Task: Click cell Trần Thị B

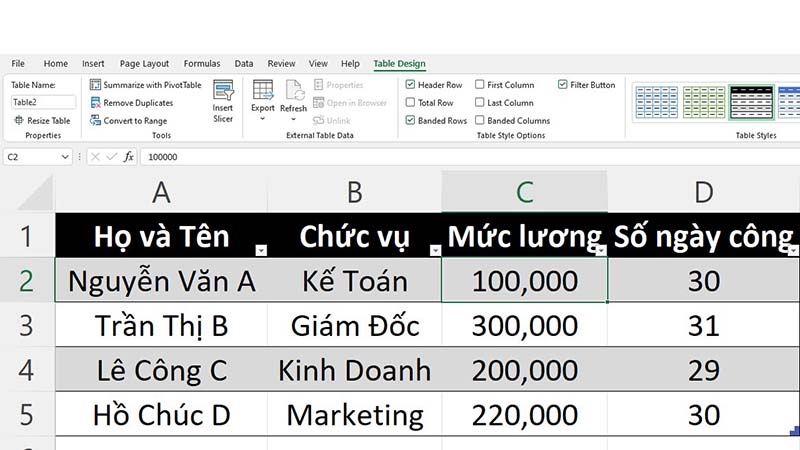Action: coord(161,325)
